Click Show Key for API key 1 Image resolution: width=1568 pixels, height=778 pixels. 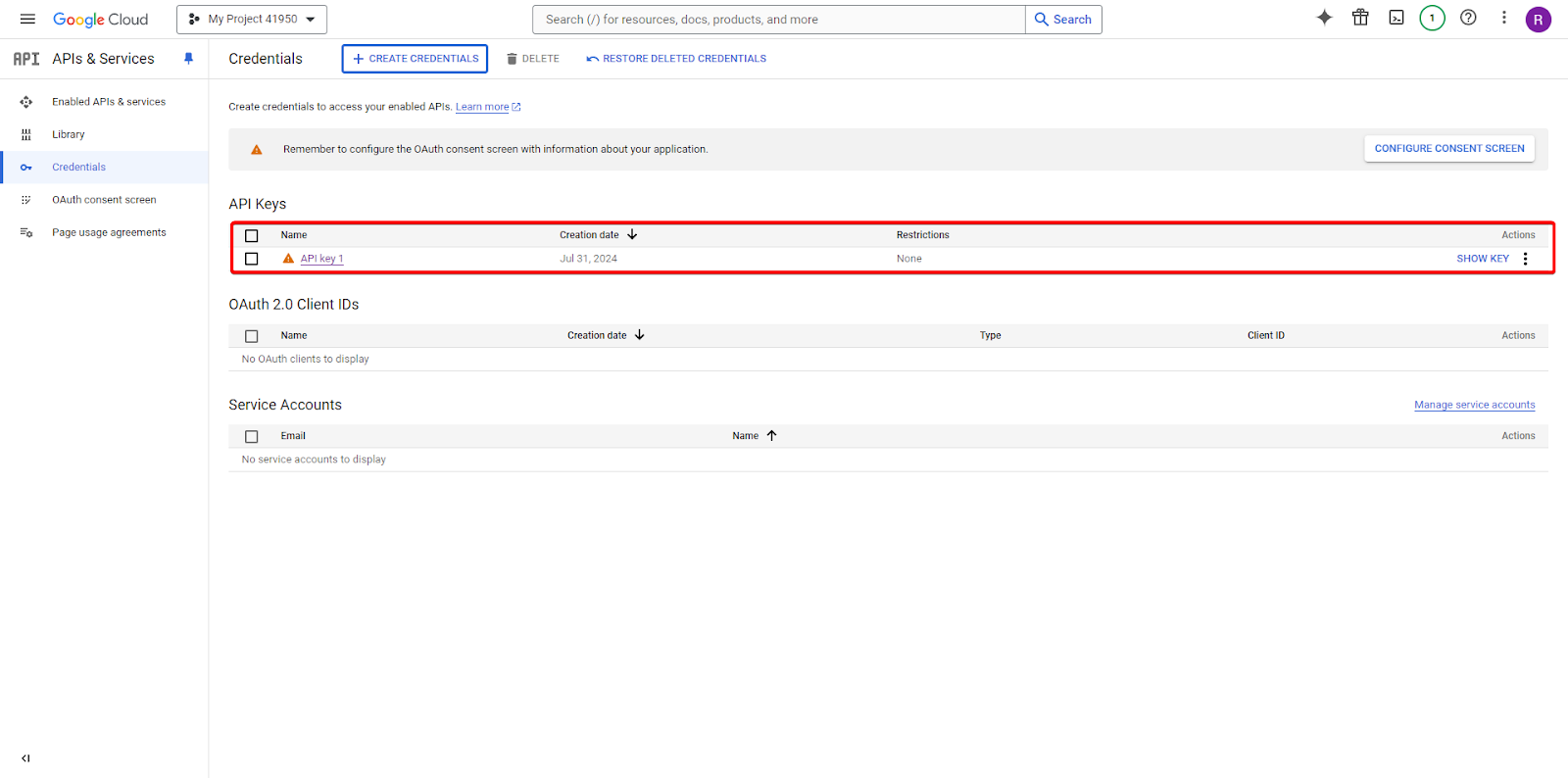1483,259
